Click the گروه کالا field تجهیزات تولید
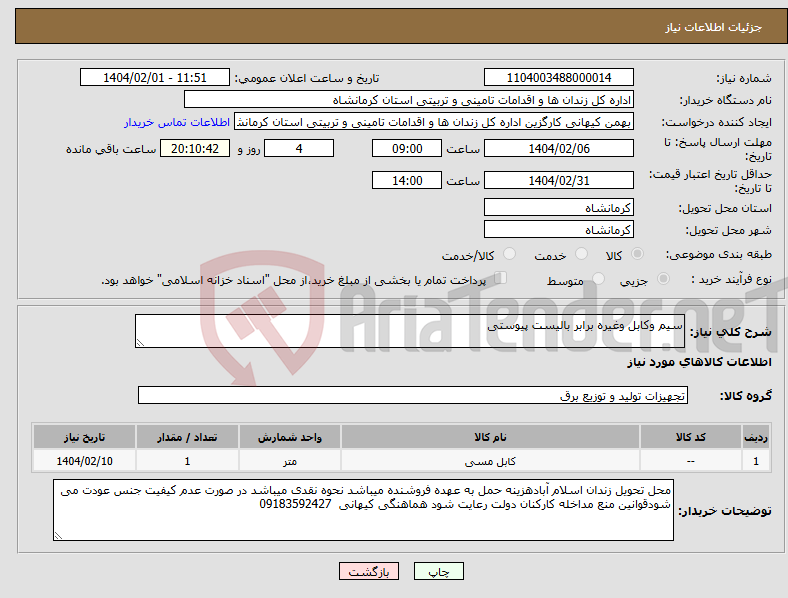 pos(413,395)
